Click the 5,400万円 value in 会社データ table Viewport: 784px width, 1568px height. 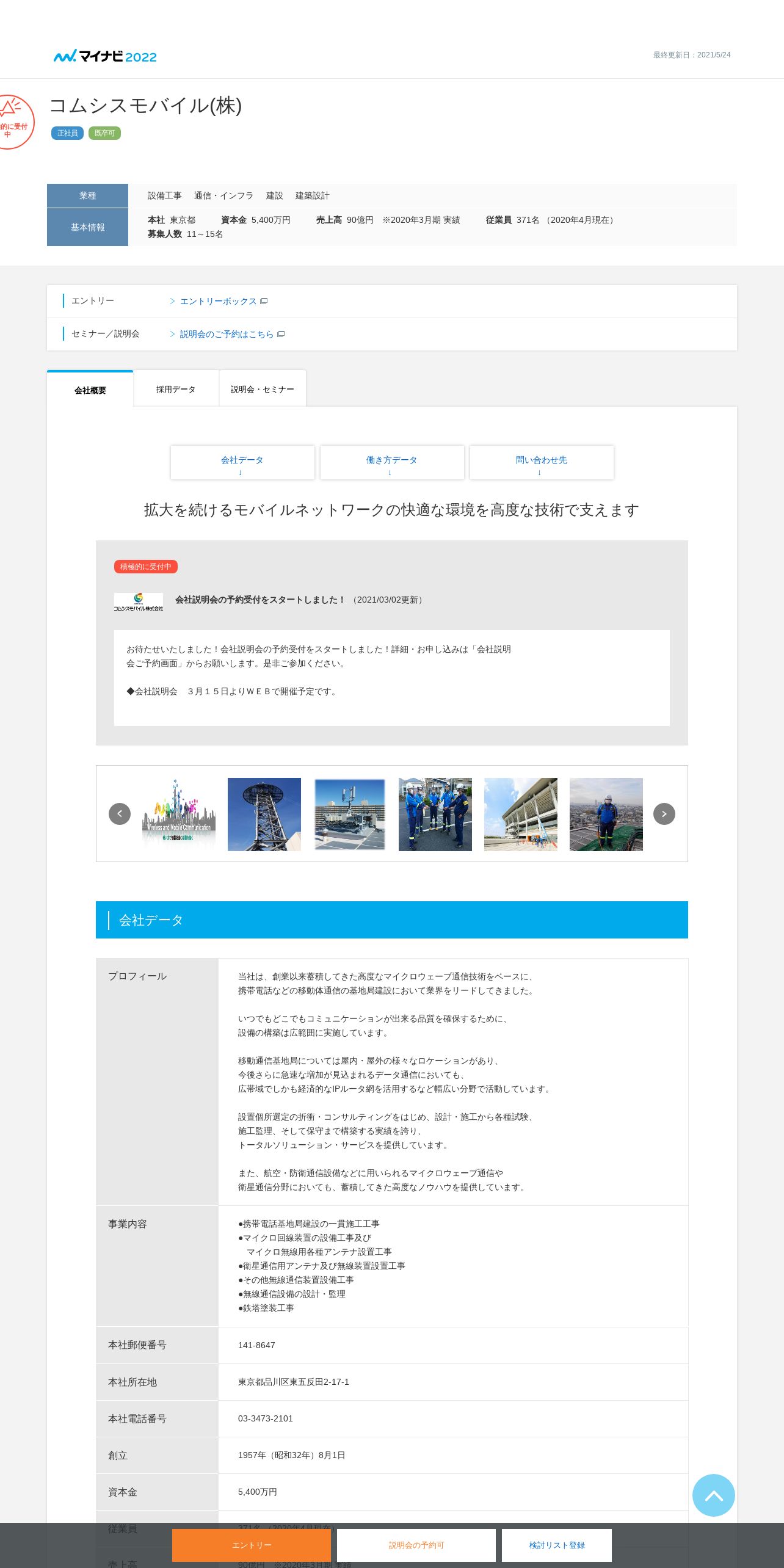258,1492
